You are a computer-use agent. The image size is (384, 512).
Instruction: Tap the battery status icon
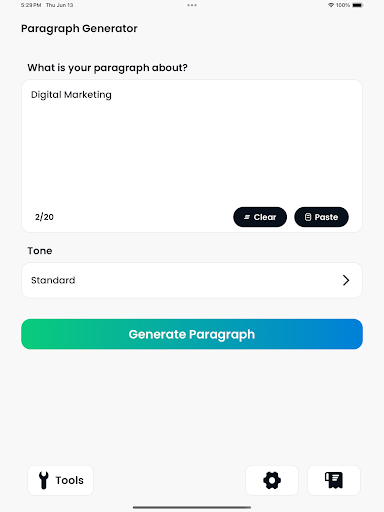(358, 5)
